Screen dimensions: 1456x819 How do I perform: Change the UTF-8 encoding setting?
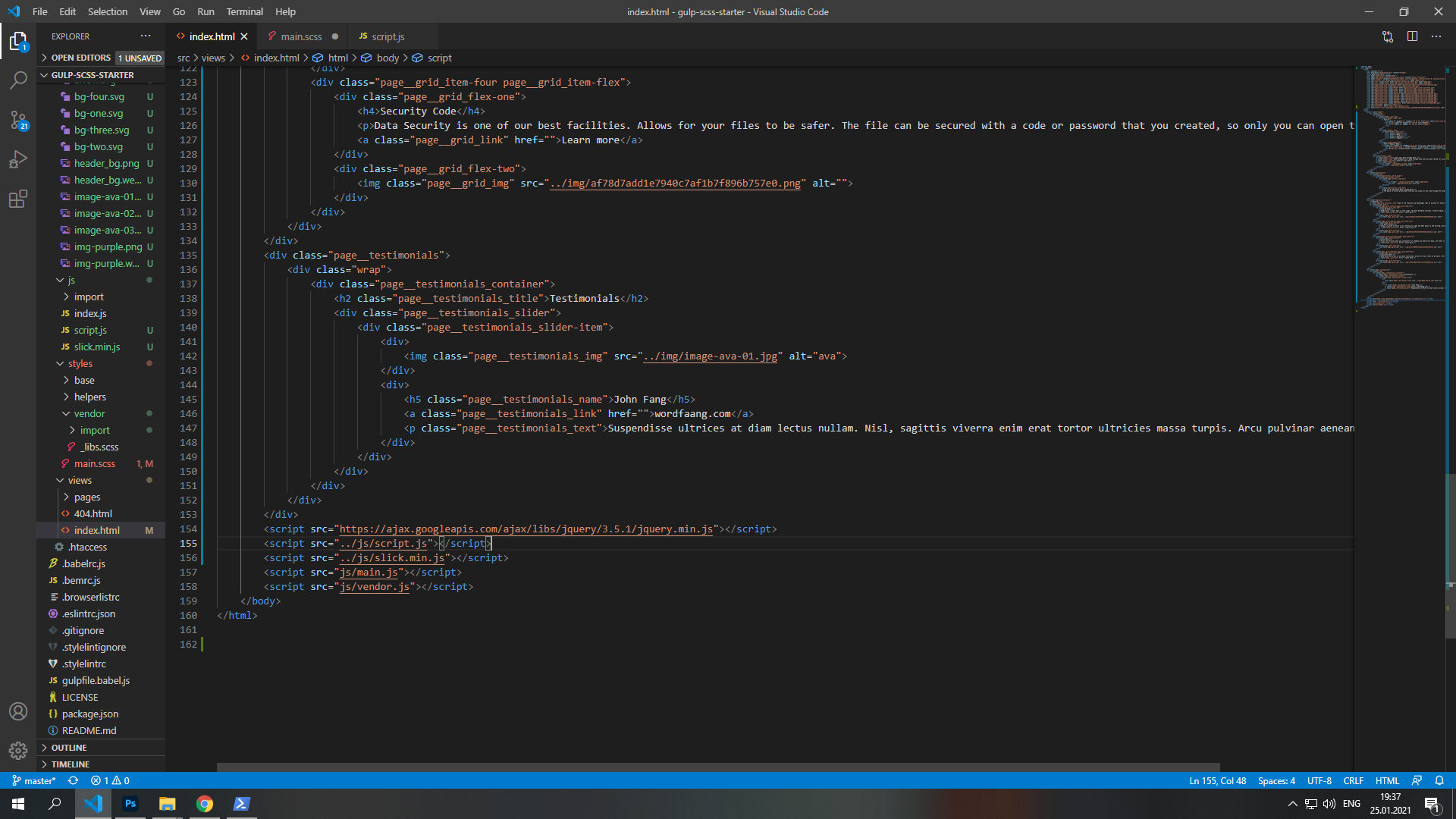pos(1319,780)
